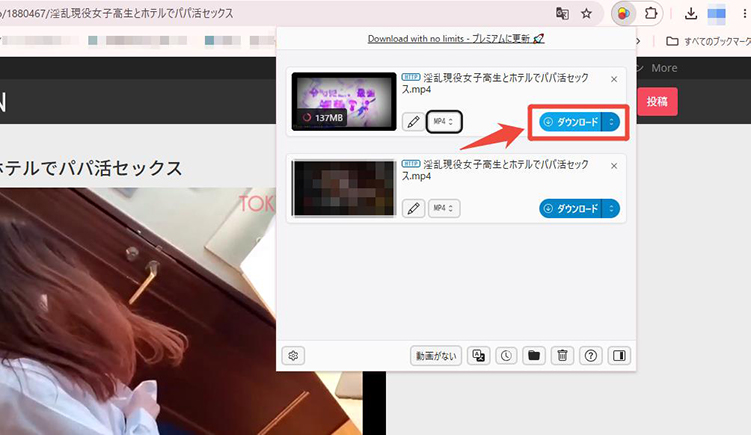Open the Extensions puzzle-piece menu

pyautogui.click(x=651, y=13)
